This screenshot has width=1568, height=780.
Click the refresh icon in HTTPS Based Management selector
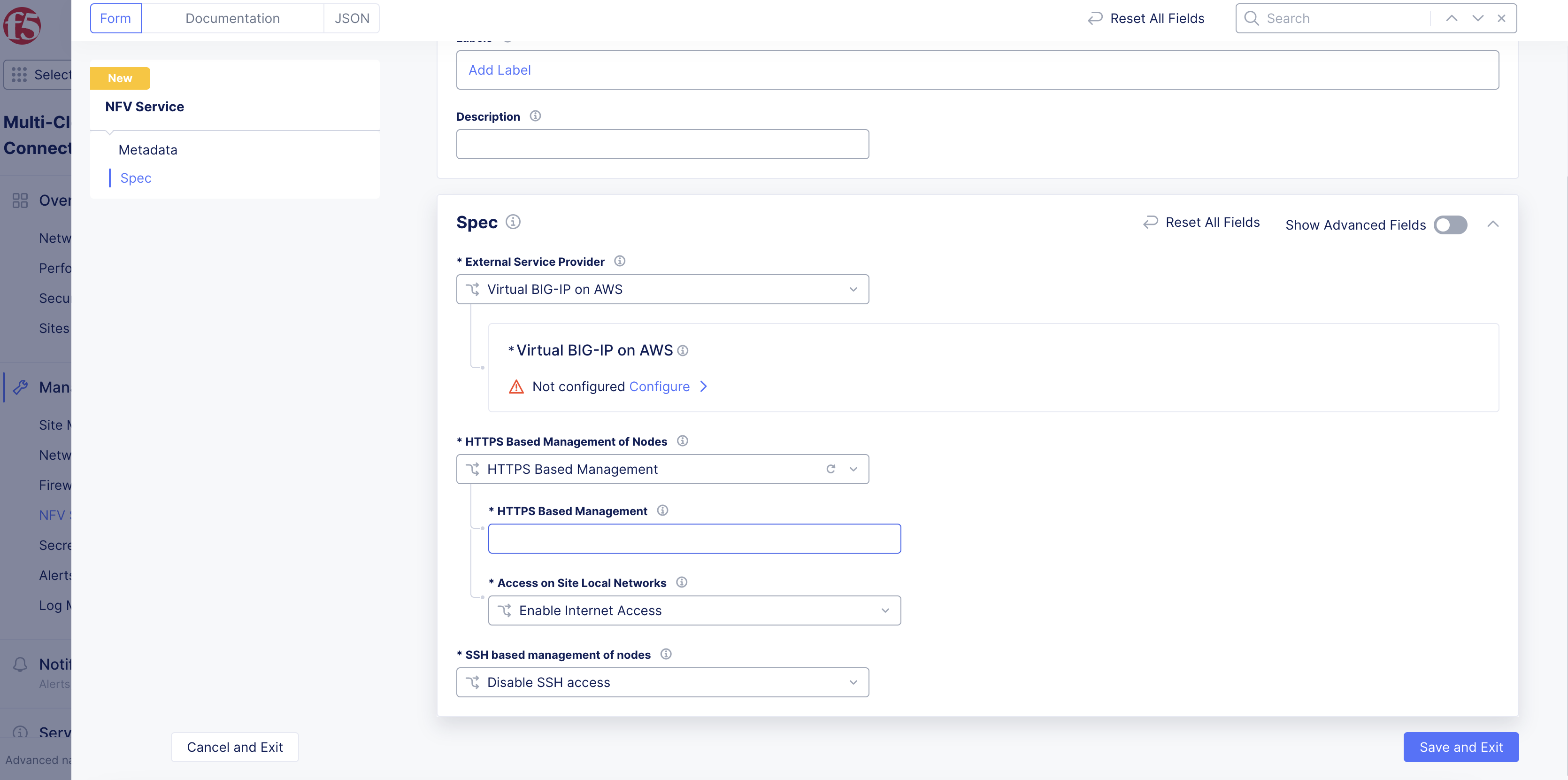point(830,469)
